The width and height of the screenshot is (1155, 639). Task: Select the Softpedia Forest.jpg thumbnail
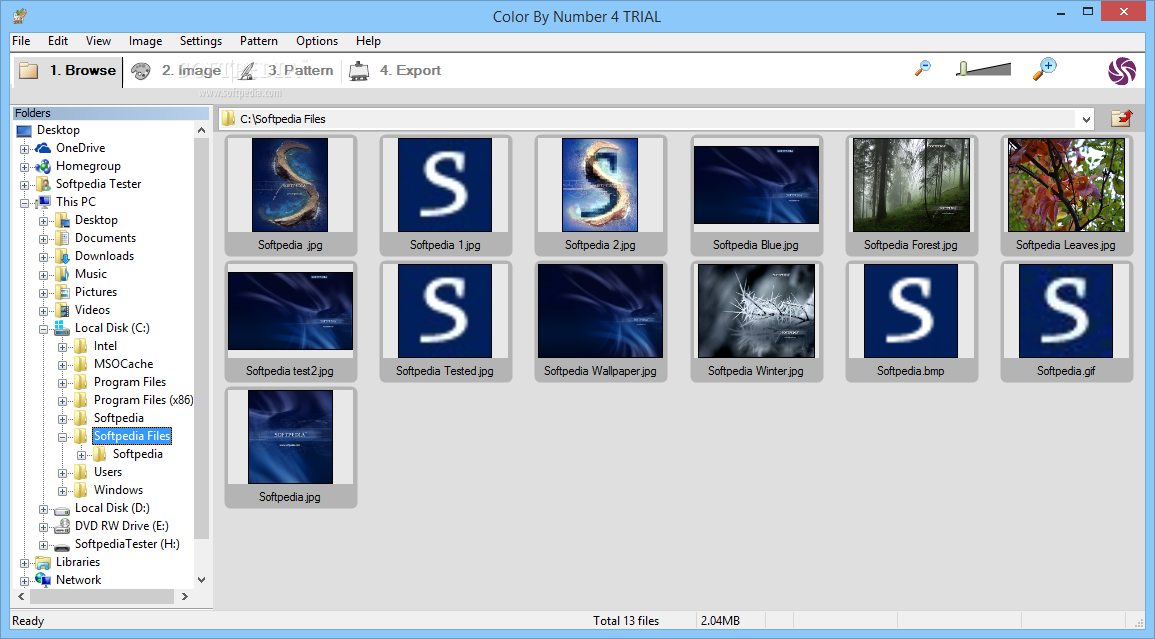[911, 195]
